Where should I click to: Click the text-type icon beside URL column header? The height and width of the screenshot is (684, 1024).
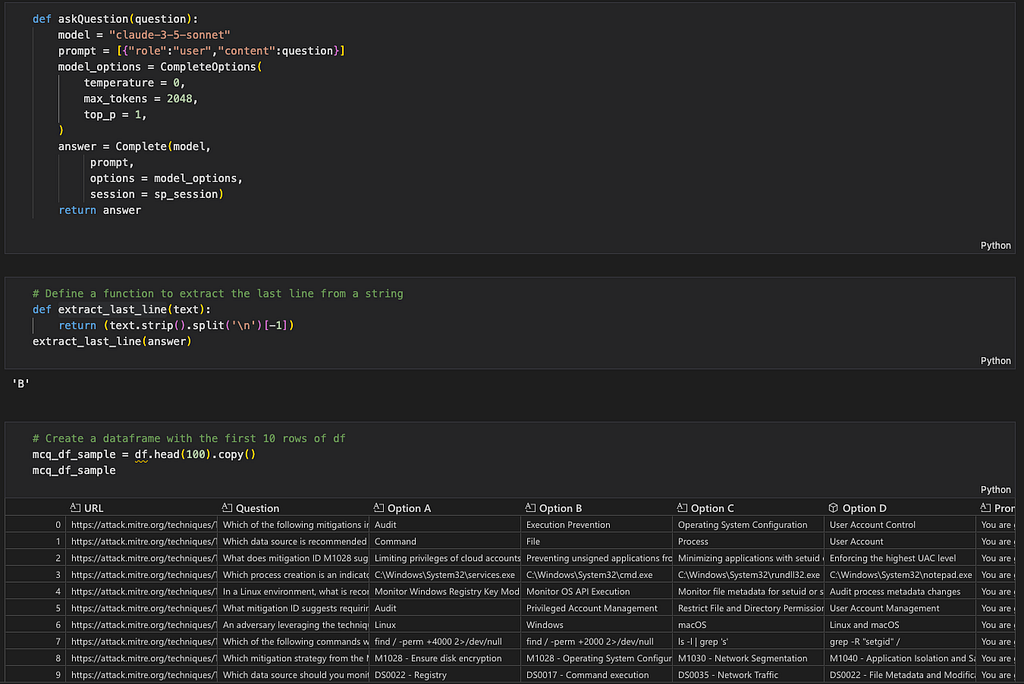coord(75,508)
